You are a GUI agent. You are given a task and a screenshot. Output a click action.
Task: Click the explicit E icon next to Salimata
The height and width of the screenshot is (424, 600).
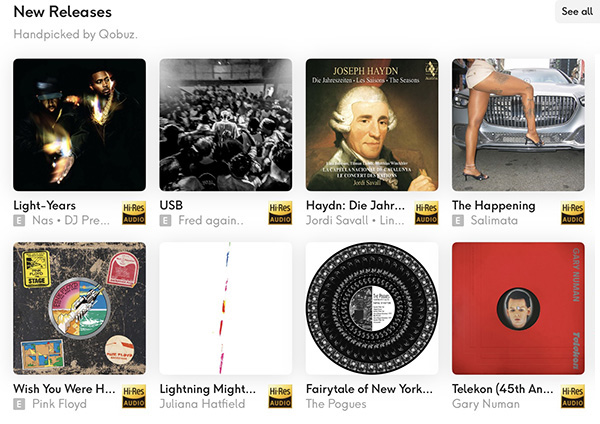458,221
